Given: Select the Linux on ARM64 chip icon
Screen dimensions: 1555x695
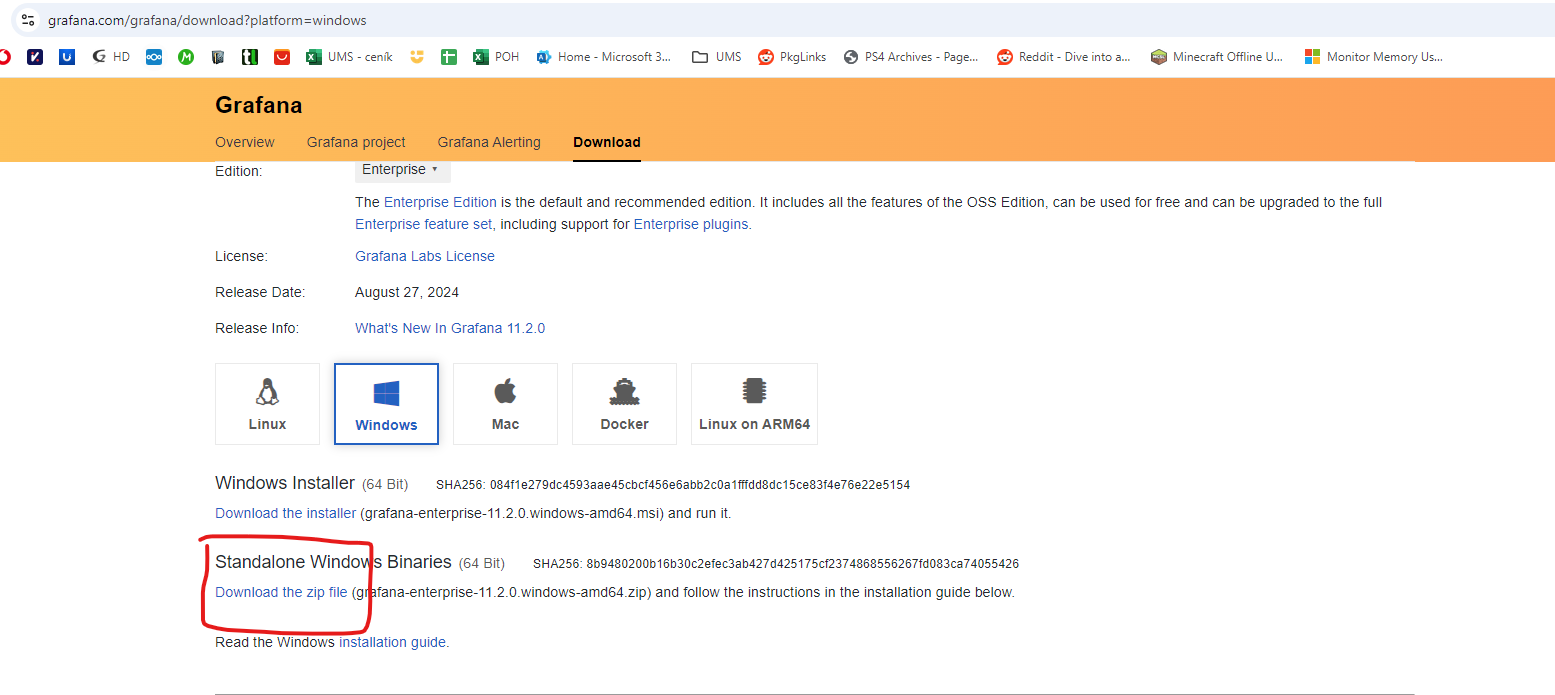Looking at the screenshot, I should (754, 392).
